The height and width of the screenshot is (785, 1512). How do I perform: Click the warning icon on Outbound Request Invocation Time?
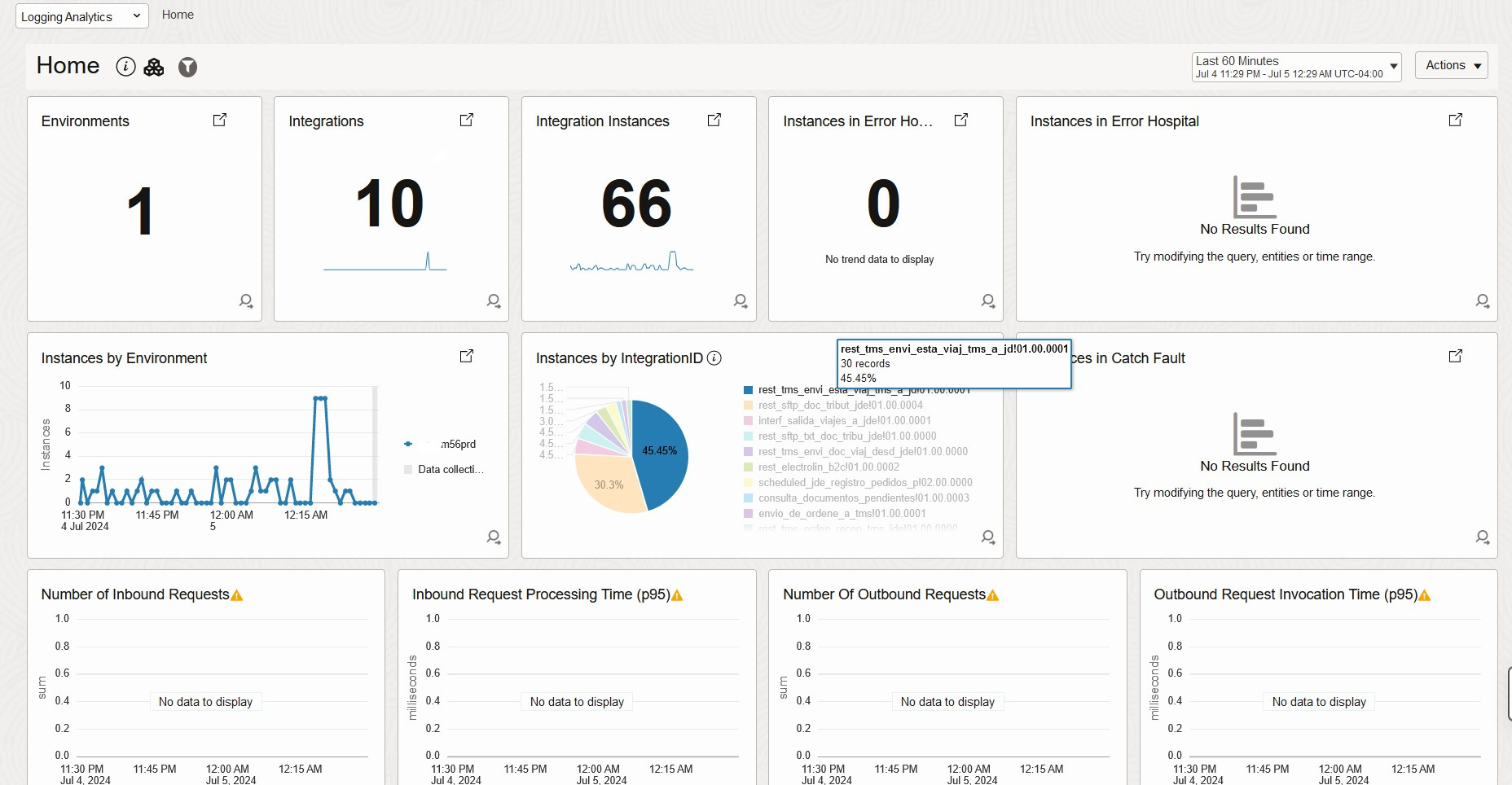point(1425,595)
